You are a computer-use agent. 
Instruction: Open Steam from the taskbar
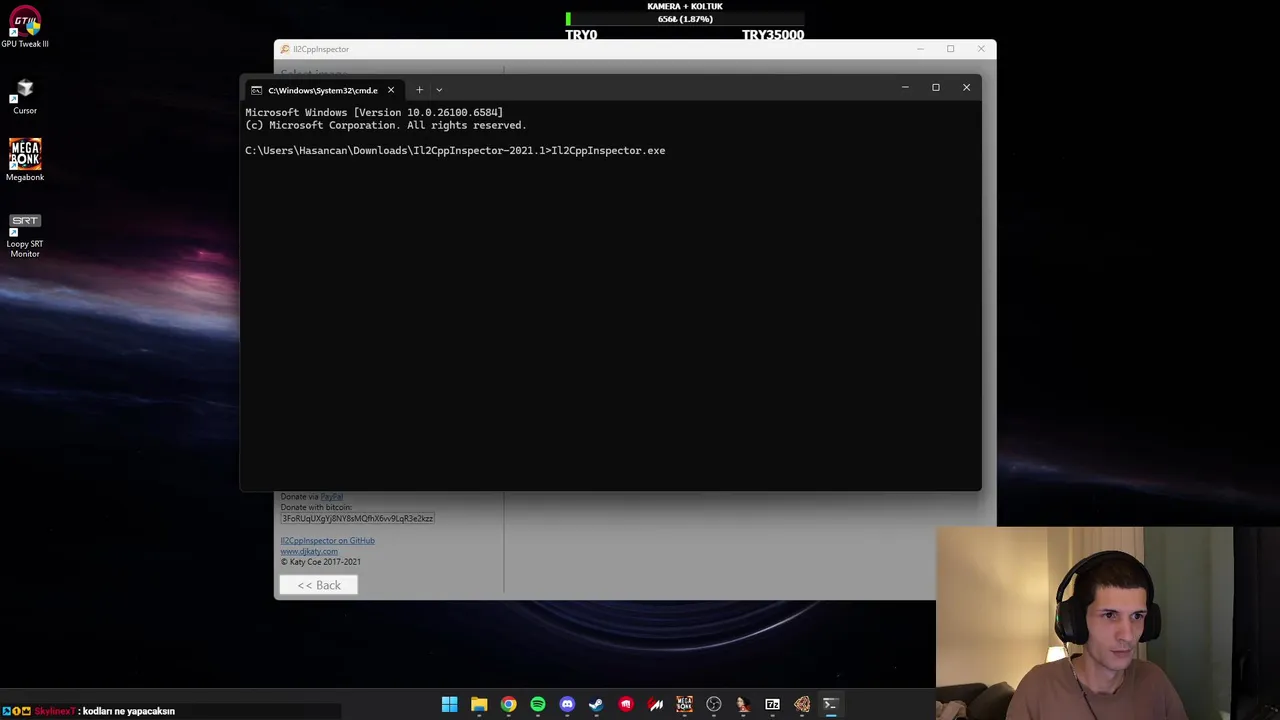596,704
